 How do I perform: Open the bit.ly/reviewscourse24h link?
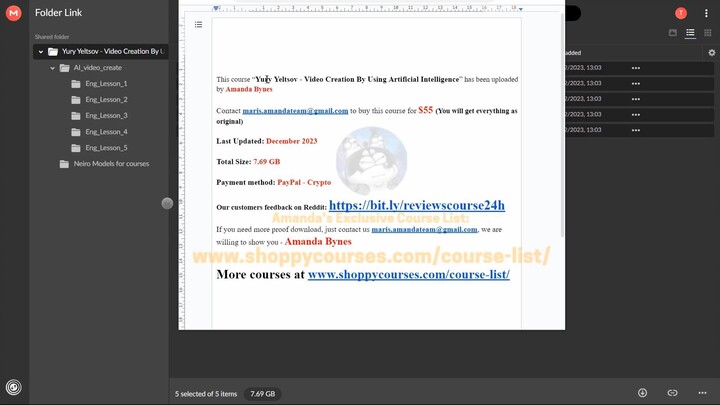click(x=417, y=205)
